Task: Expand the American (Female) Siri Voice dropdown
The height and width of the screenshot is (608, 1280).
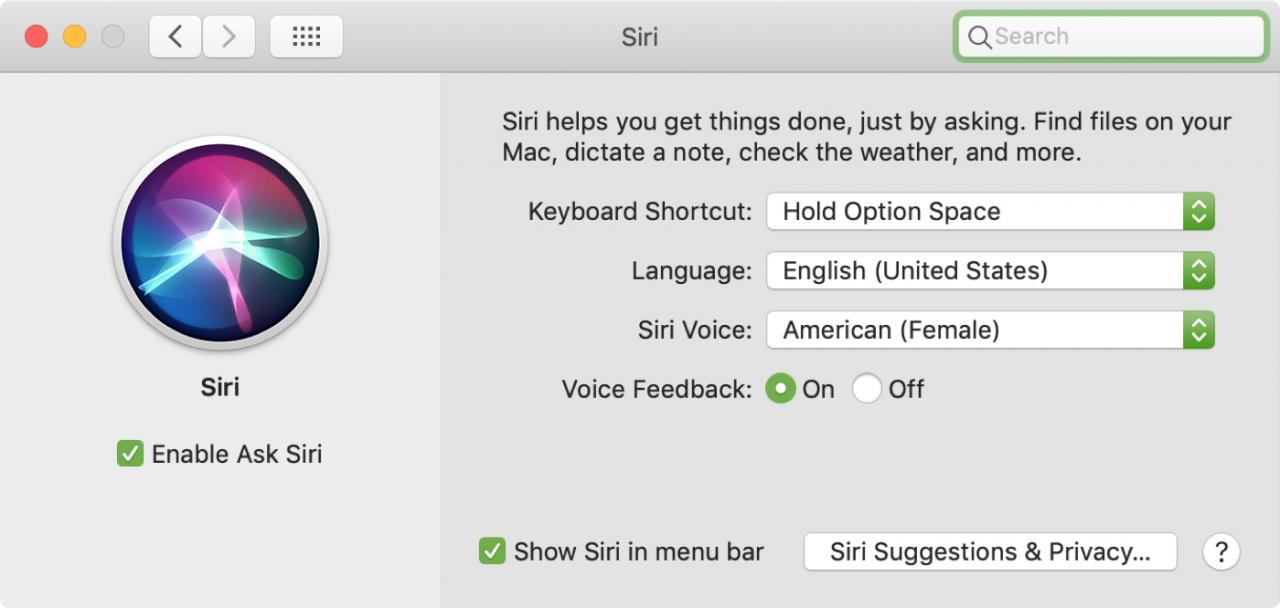Action: pyautogui.click(x=990, y=330)
